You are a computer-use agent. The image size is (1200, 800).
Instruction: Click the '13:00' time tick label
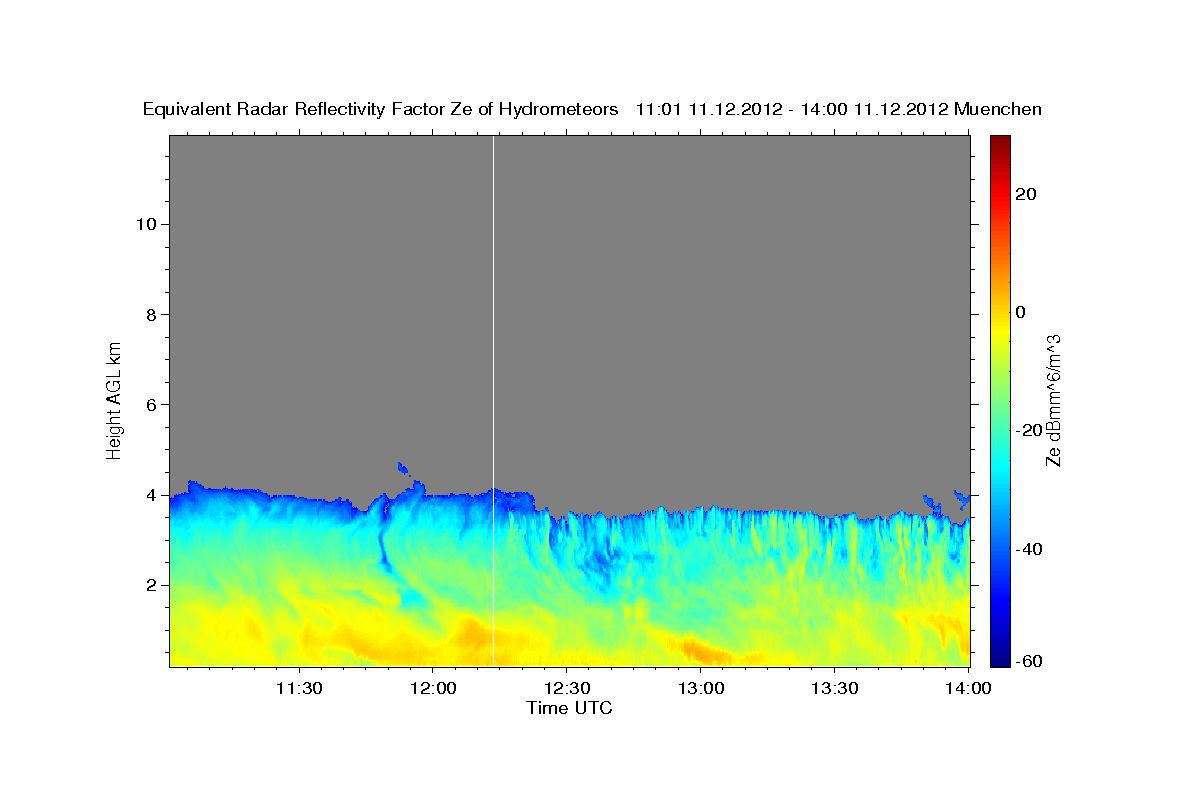point(701,688)
